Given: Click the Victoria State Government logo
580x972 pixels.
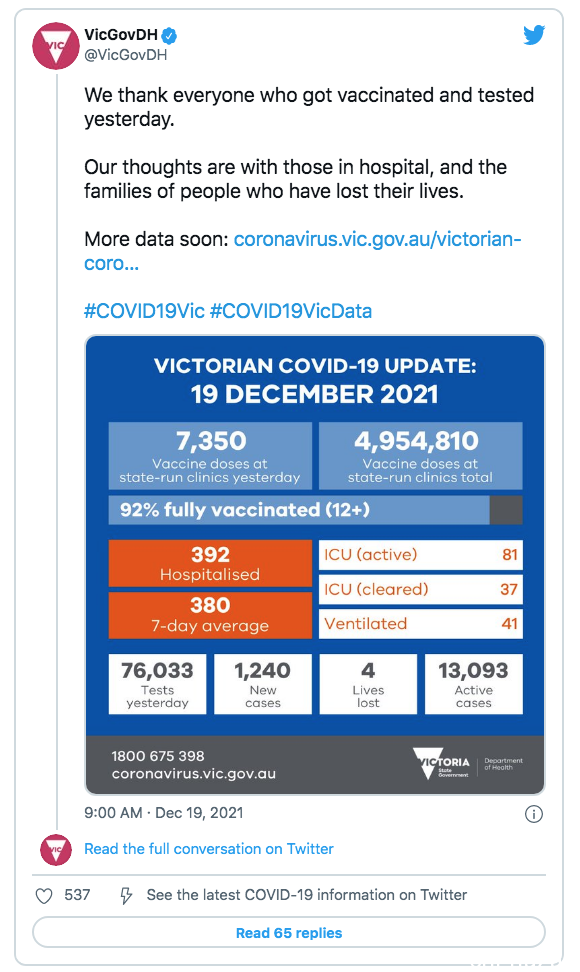Looking at the screenshot, I should coord(442,763).
